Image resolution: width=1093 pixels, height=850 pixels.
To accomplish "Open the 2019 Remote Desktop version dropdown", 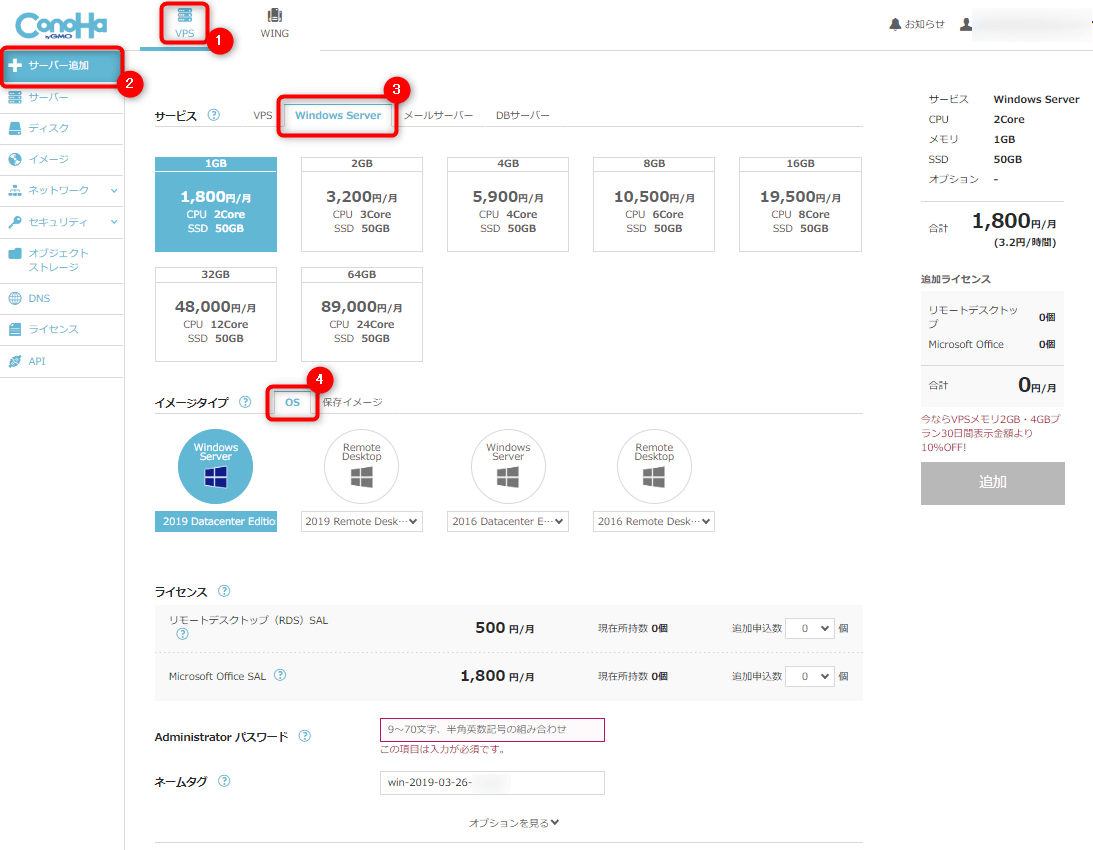I will (x=362, y=521).
